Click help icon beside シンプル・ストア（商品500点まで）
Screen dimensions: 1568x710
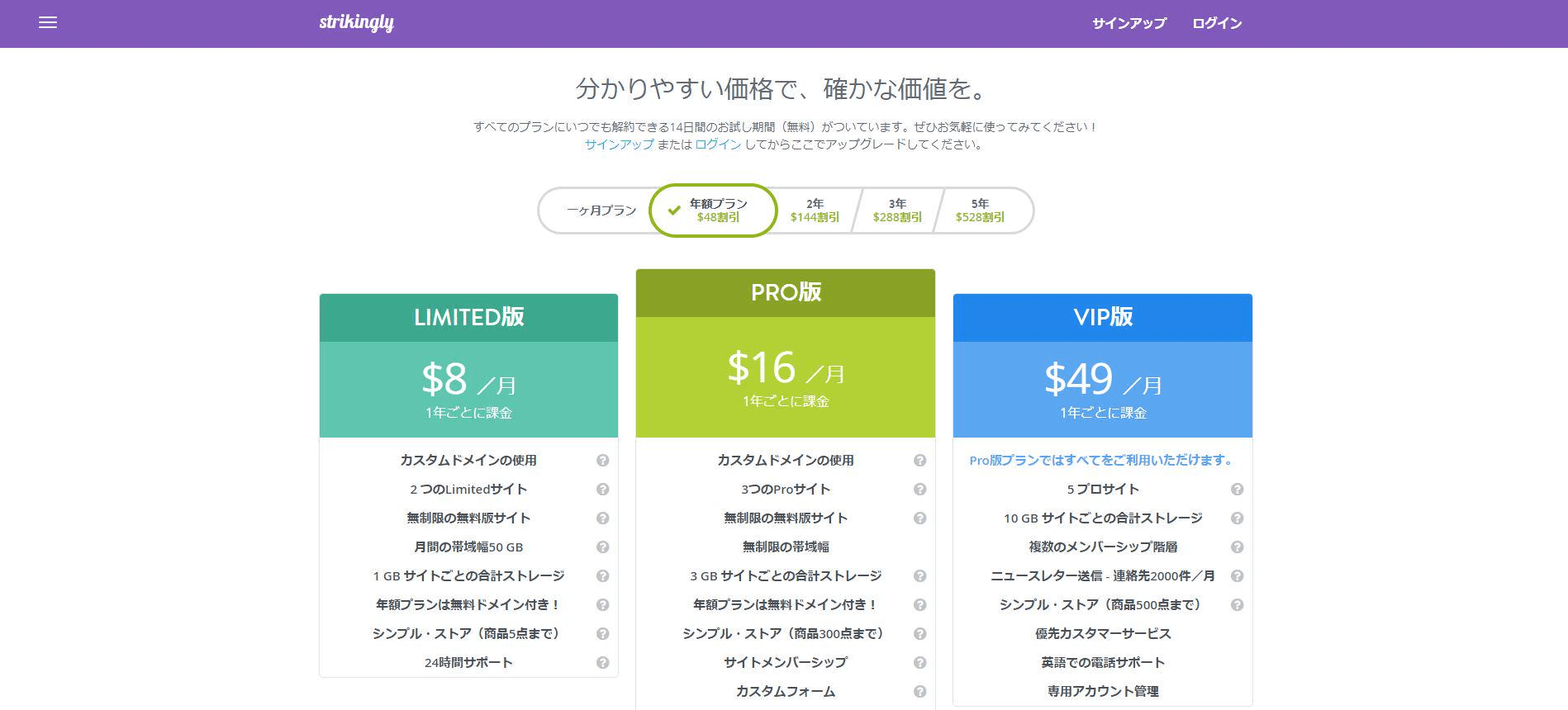click(x=1238, y=605)
